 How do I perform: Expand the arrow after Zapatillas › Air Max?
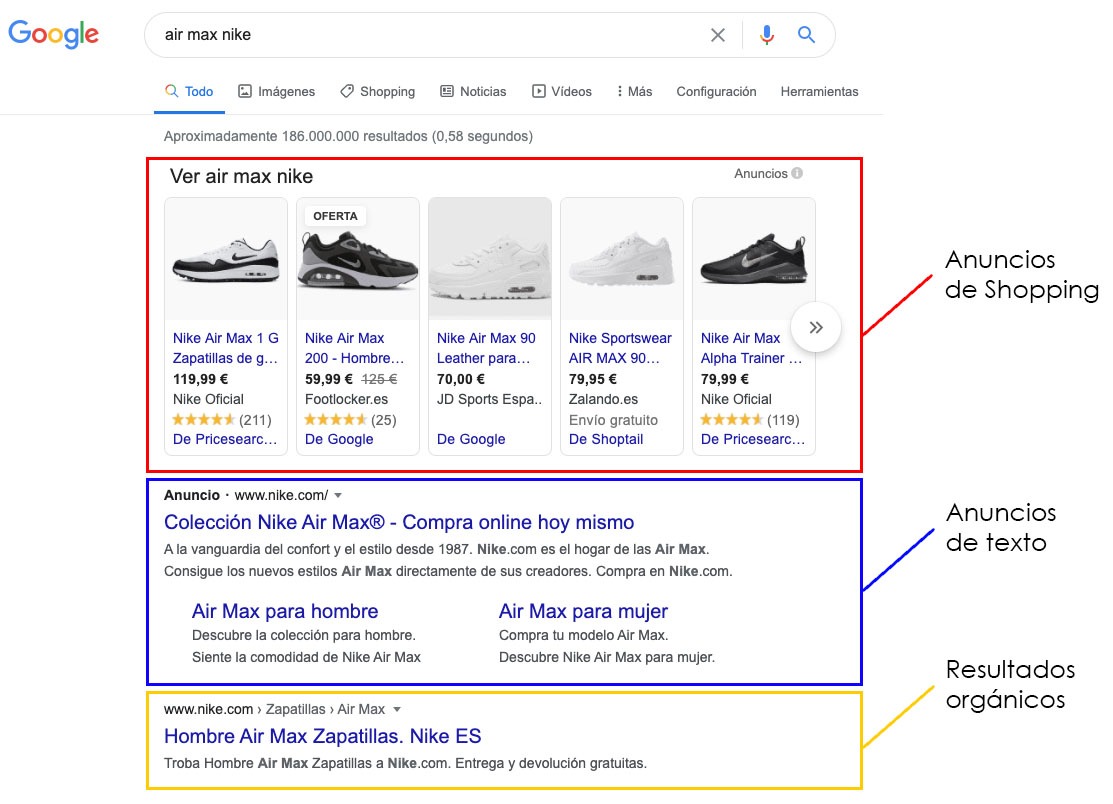pos(397,709)
